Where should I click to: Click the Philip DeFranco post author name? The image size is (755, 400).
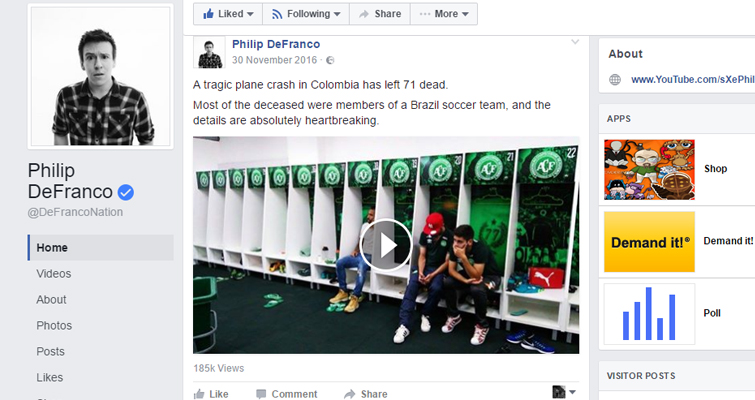pos(276,44)
